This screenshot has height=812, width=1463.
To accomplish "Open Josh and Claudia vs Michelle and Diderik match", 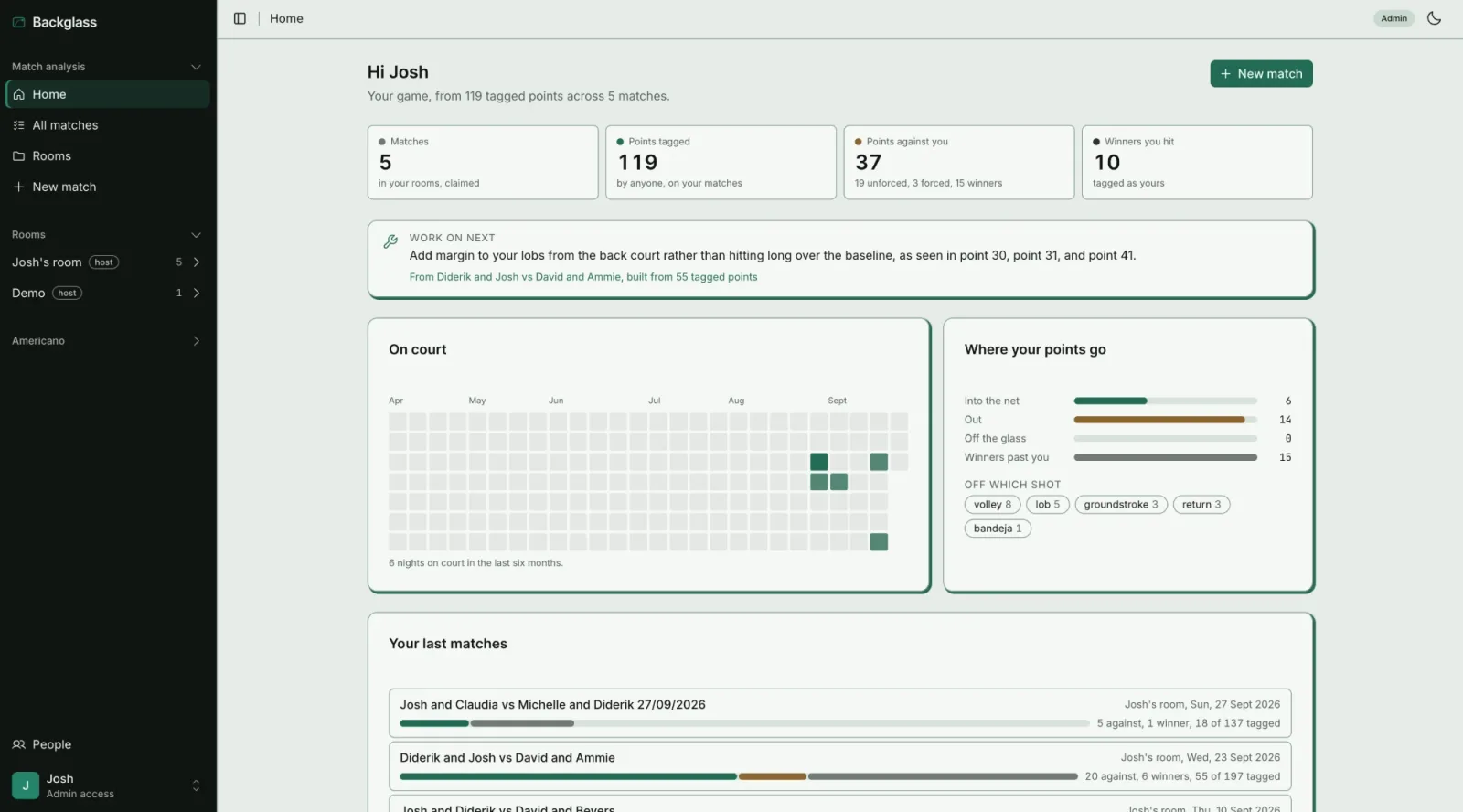I will tap(839, 713).
